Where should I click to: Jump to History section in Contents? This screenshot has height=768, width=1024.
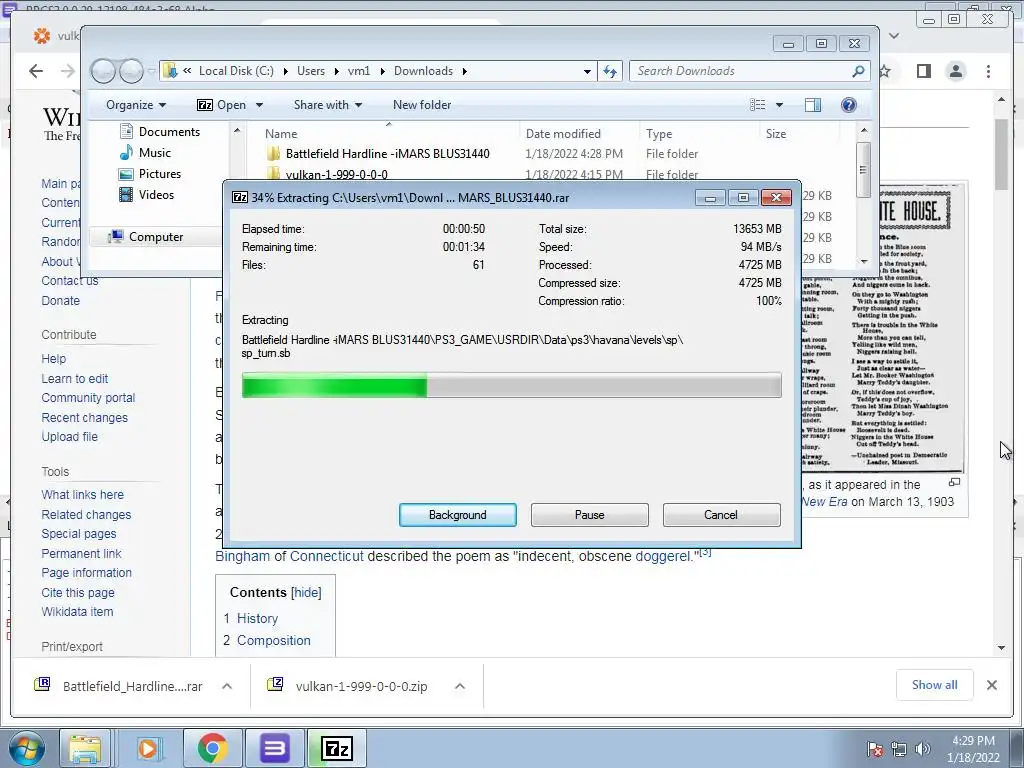pos(257,618)
